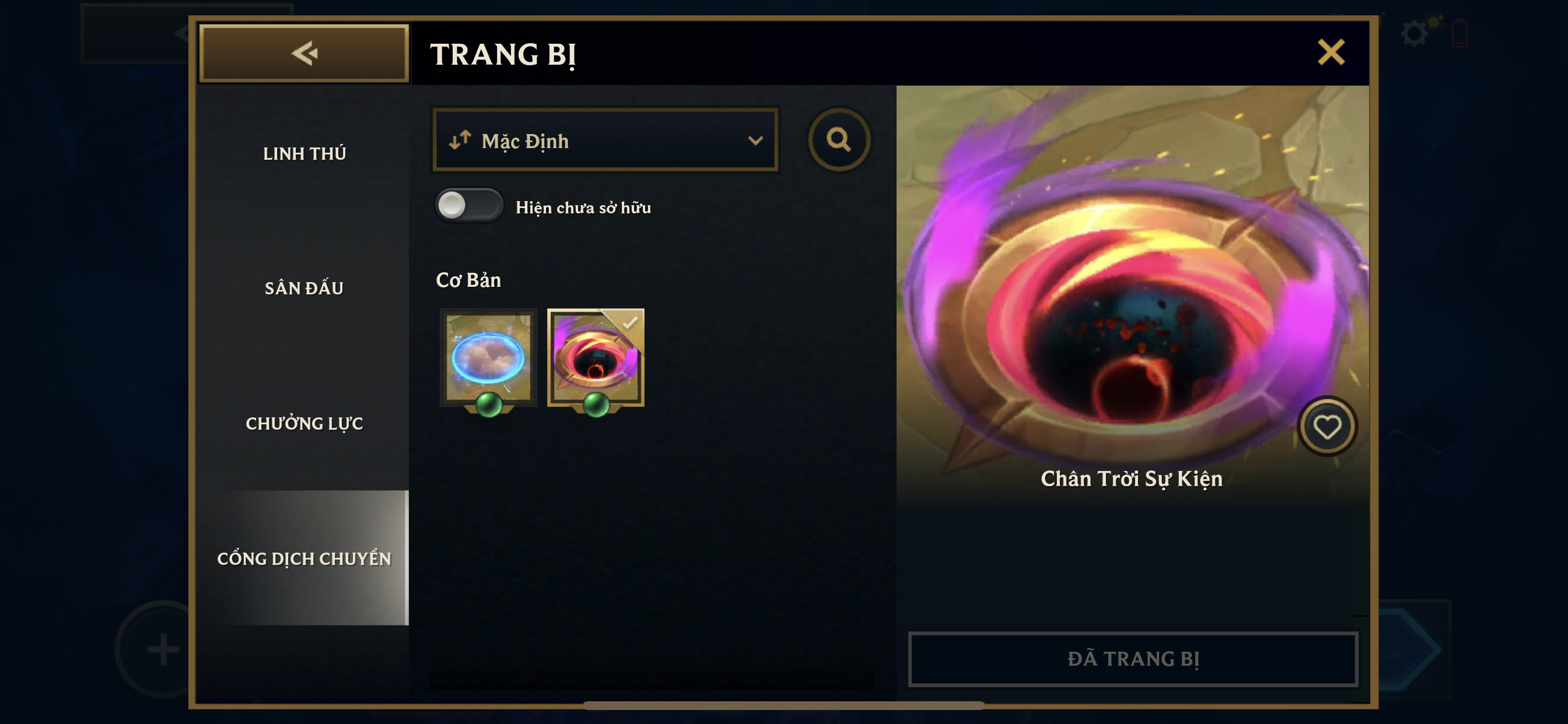Open the Chưởng Lực tab
The width and height of the screenshot is (1568, 724).
pos(304,423)
